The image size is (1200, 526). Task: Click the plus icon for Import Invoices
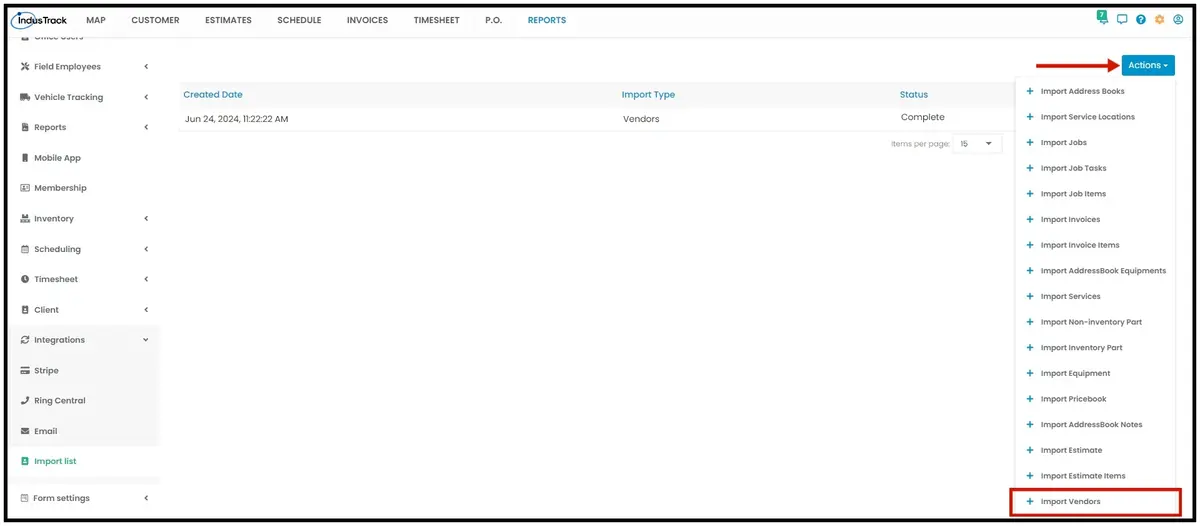point(1030,219)
